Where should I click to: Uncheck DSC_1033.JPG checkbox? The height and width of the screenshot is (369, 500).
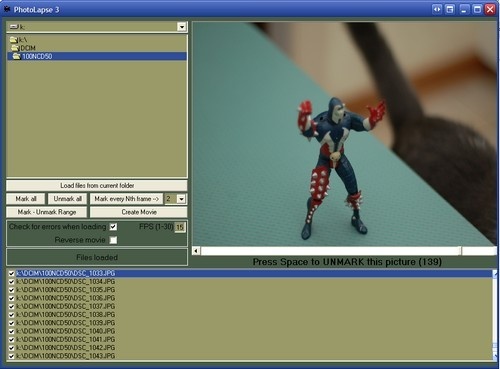coord(11,273)
